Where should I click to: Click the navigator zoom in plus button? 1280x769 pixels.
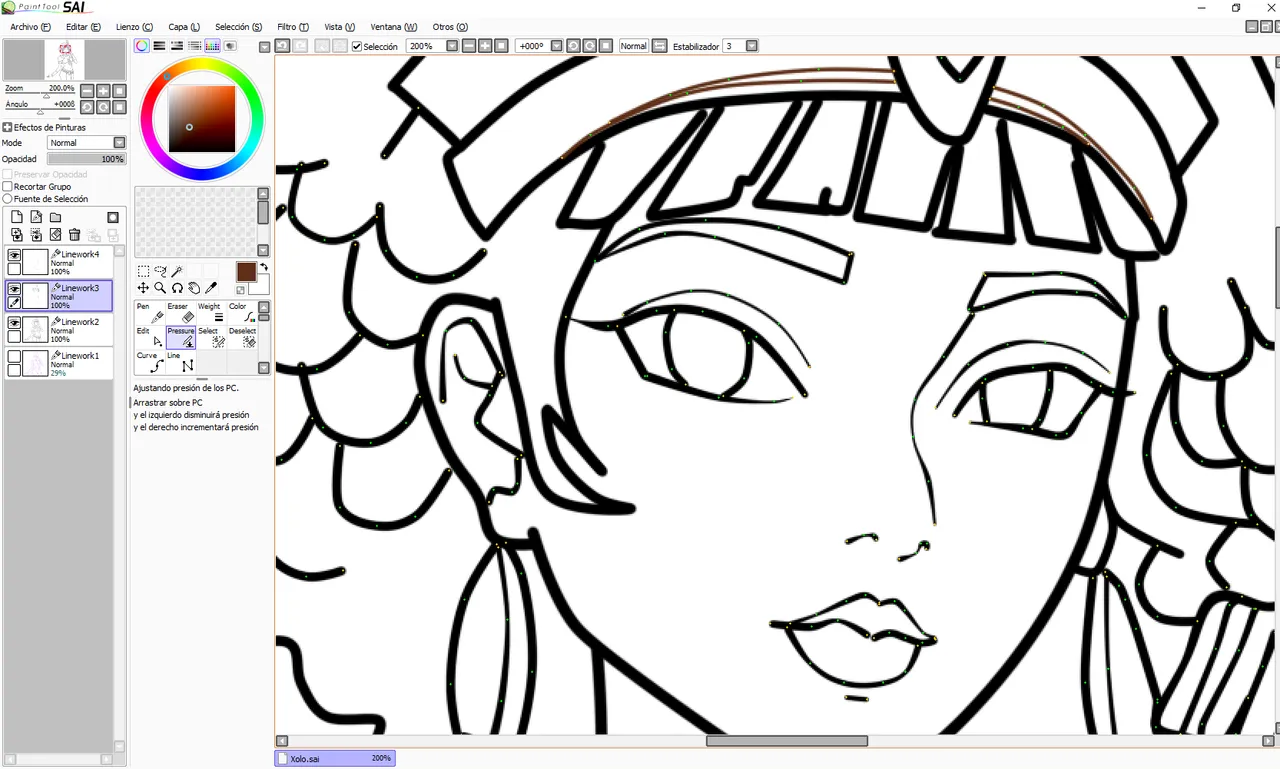[103, 91]
